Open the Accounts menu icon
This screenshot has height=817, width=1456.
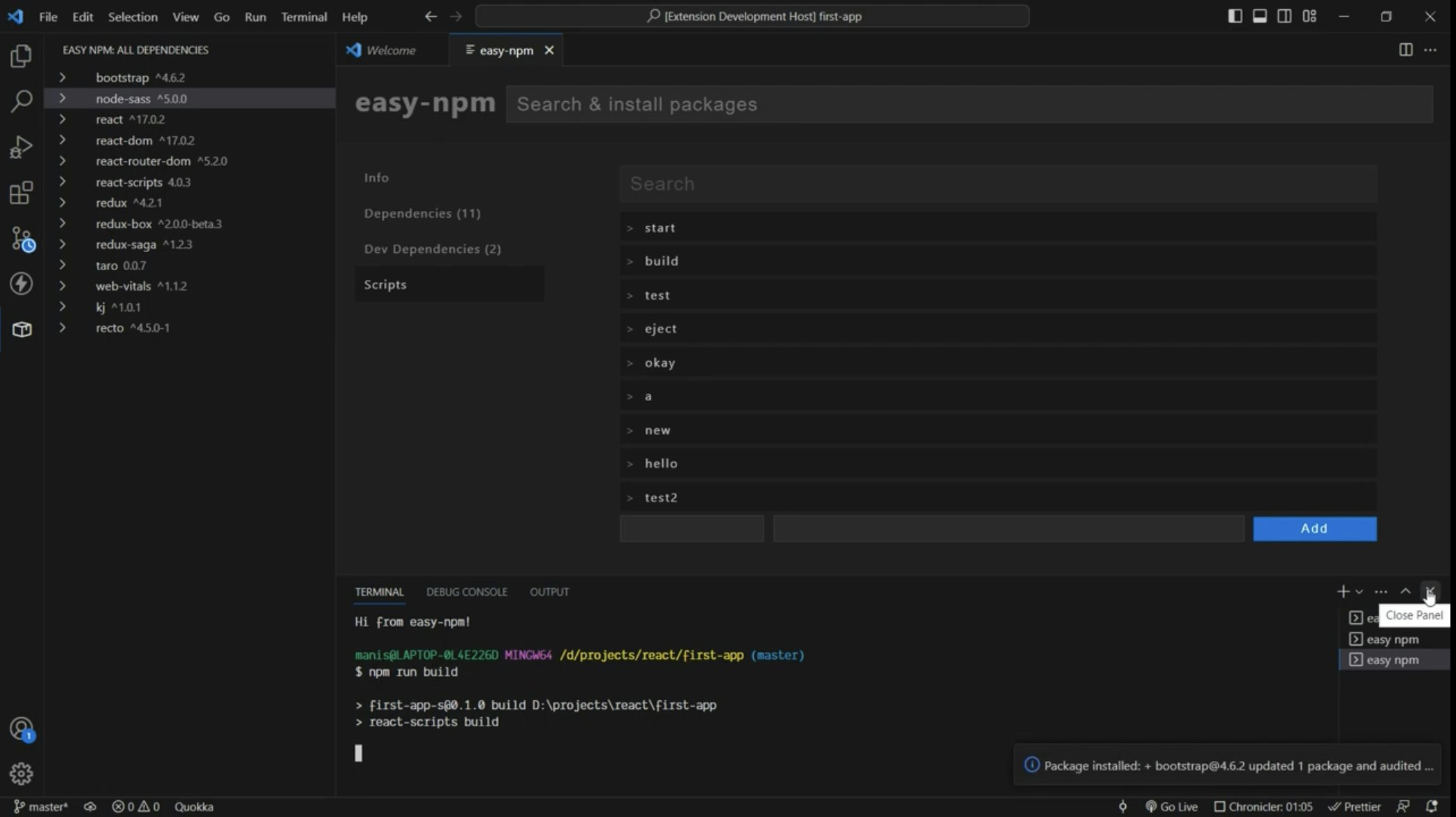click(x=22, y=729)
